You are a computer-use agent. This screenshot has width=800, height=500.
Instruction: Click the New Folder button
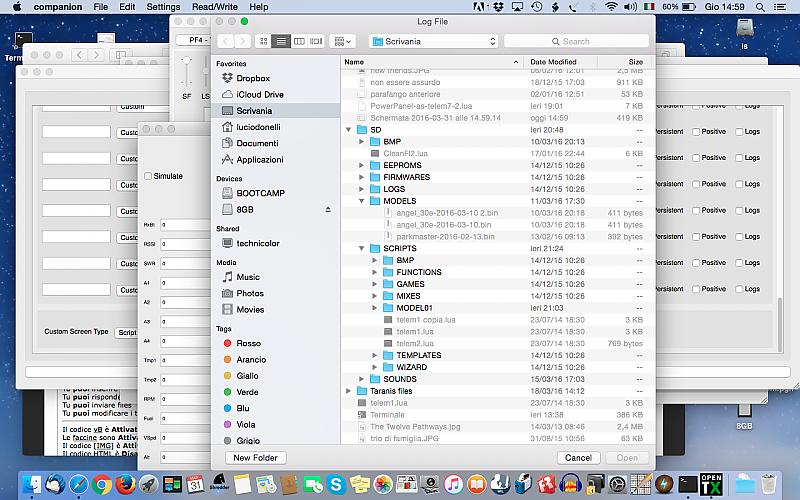click(255, 458)
